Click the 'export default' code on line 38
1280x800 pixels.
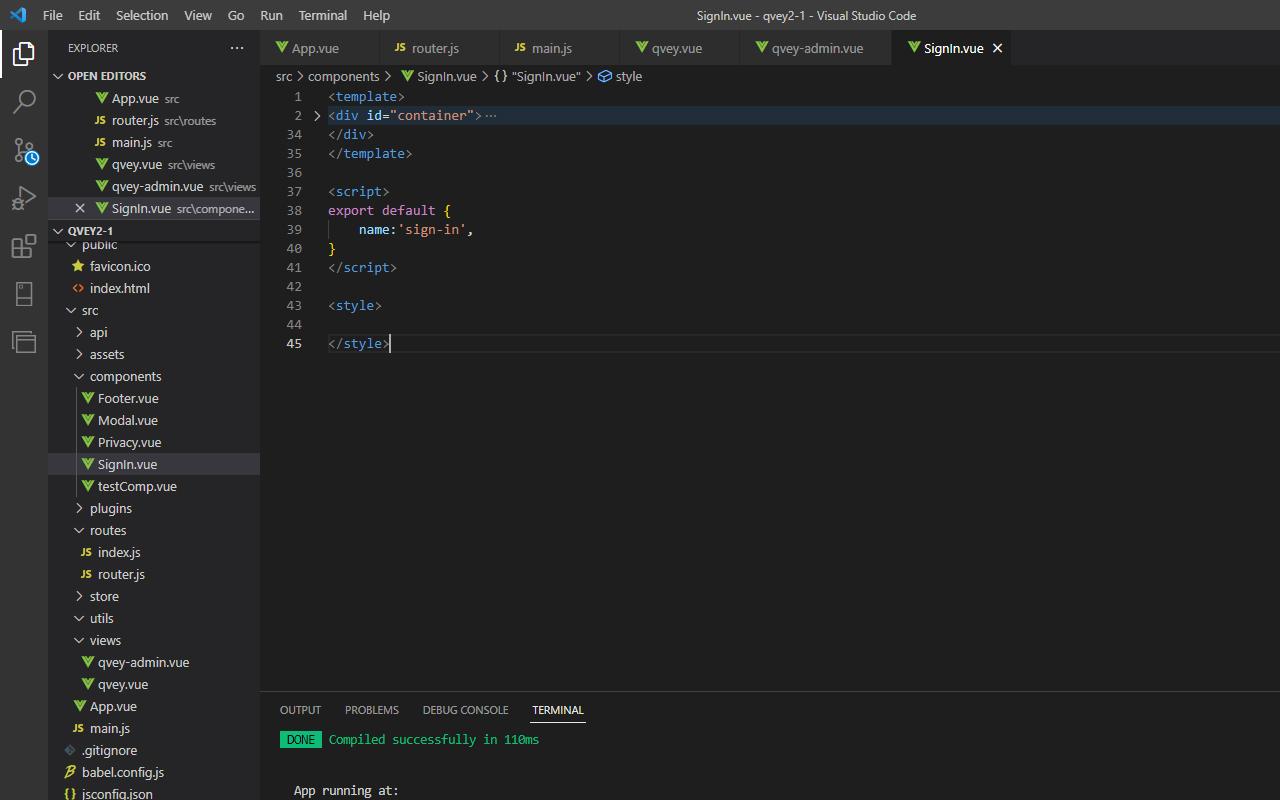tap(381, 210)
